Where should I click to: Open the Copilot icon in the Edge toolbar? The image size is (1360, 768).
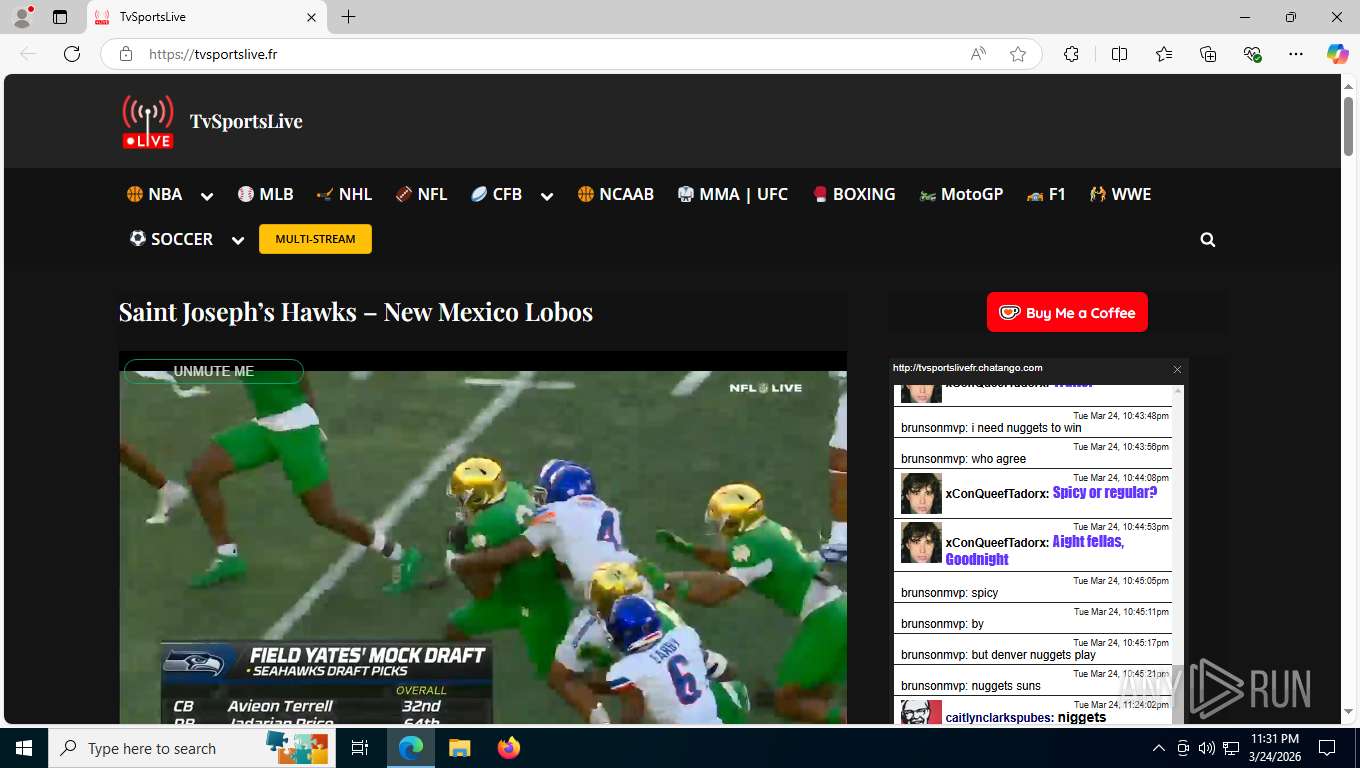[x=1338, y=54]
